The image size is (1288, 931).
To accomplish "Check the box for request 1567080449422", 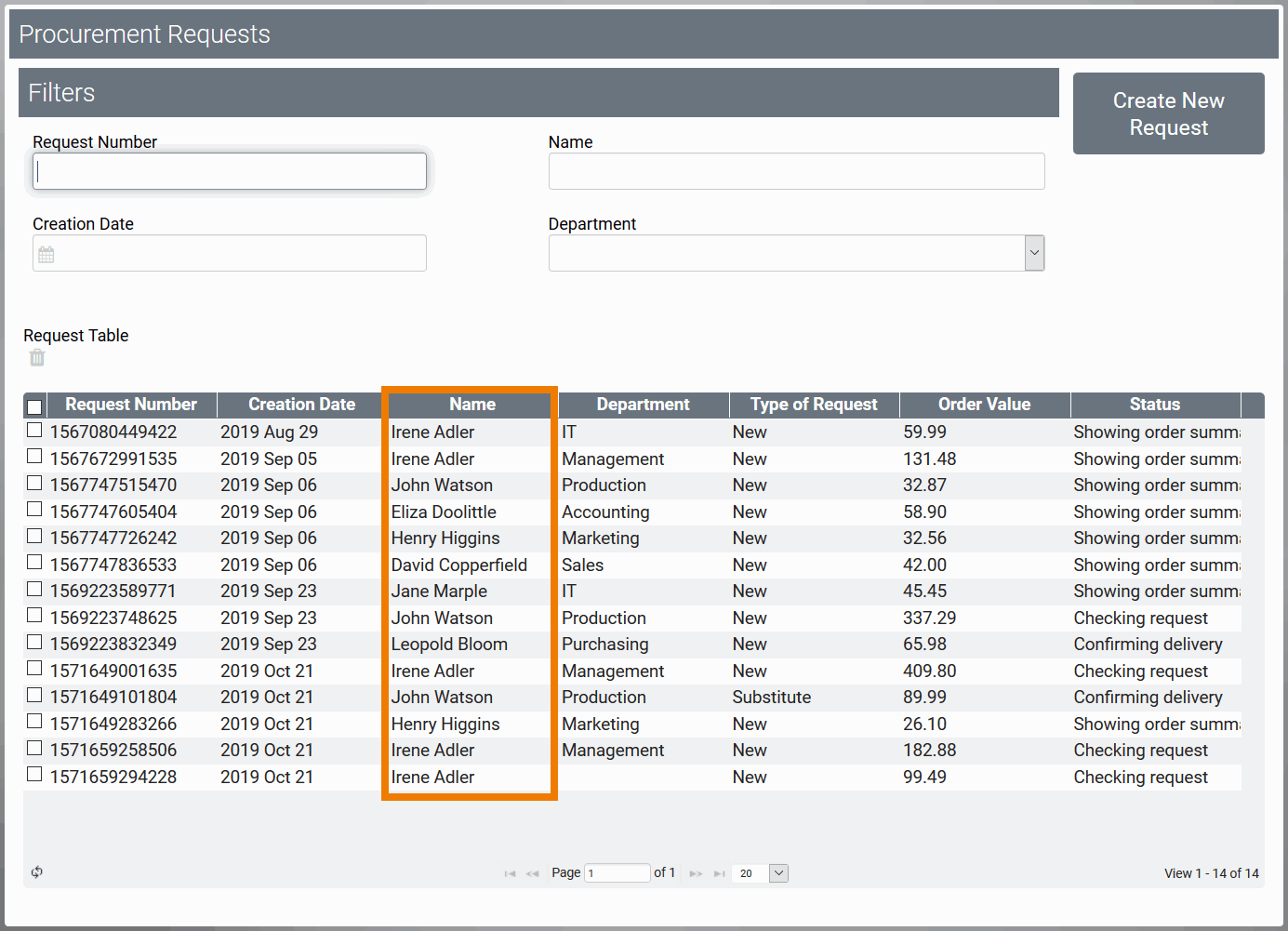I will click(x=34, y=430).
